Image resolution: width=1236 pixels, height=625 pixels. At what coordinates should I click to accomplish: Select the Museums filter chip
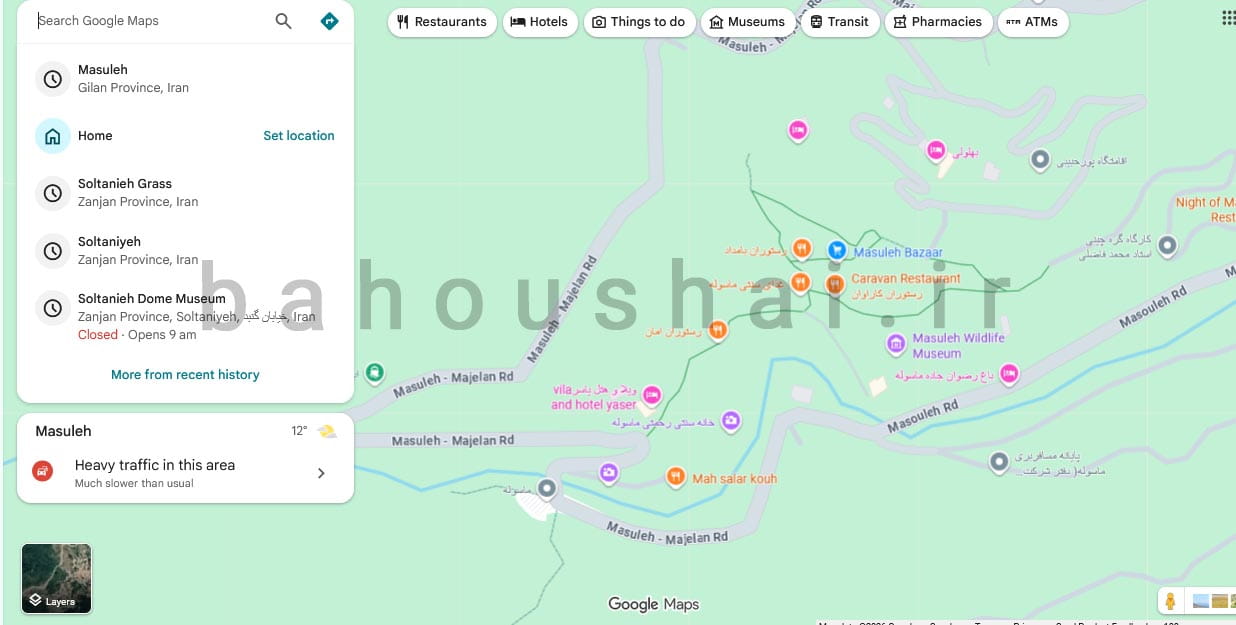[747, 22]
